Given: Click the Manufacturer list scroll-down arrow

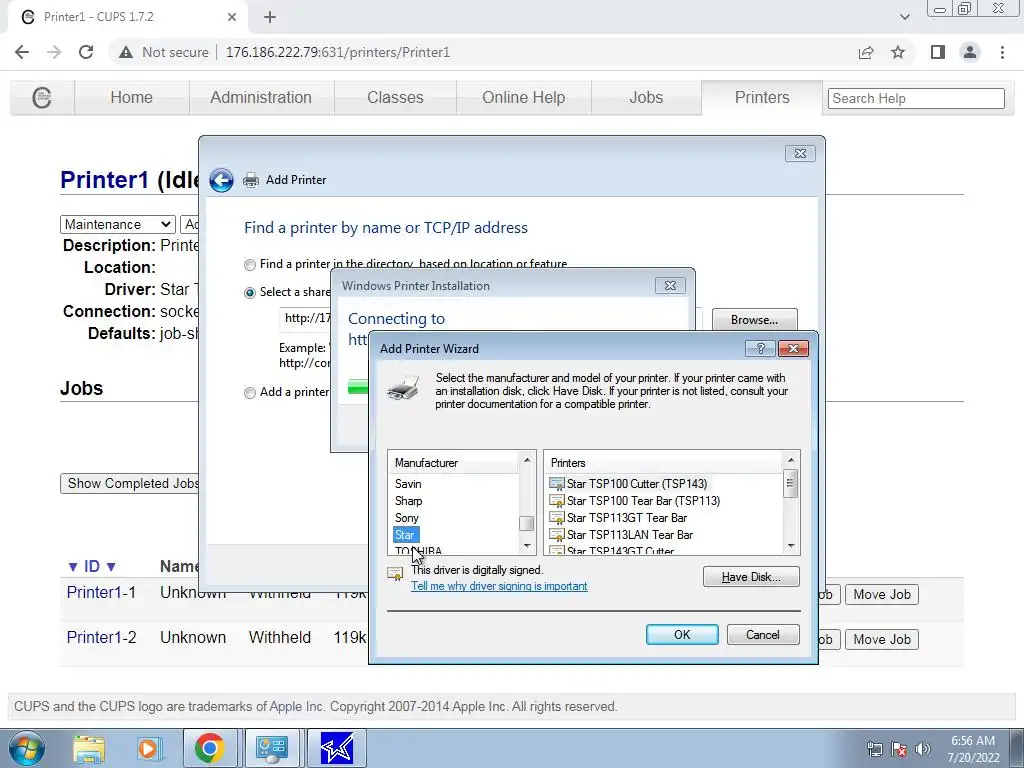Looking at the screenshot, I should coord(527,545).
